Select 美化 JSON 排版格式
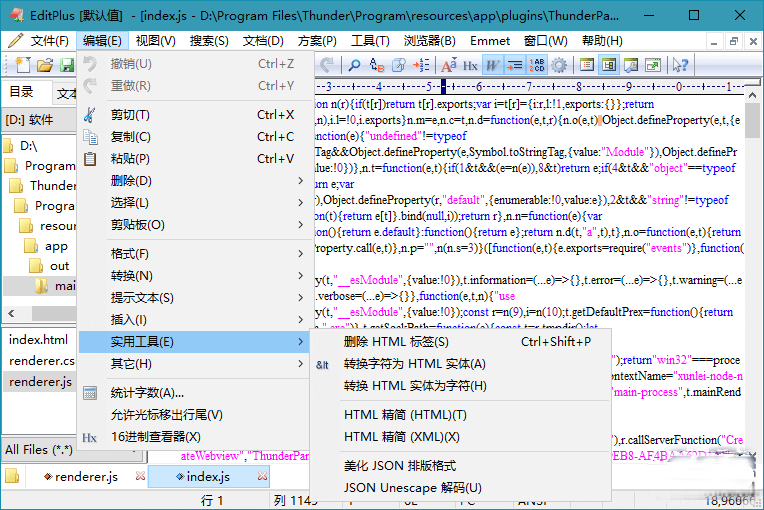Image resolution: width=764 pixels, height=510 pixels. tap(460, 466)
